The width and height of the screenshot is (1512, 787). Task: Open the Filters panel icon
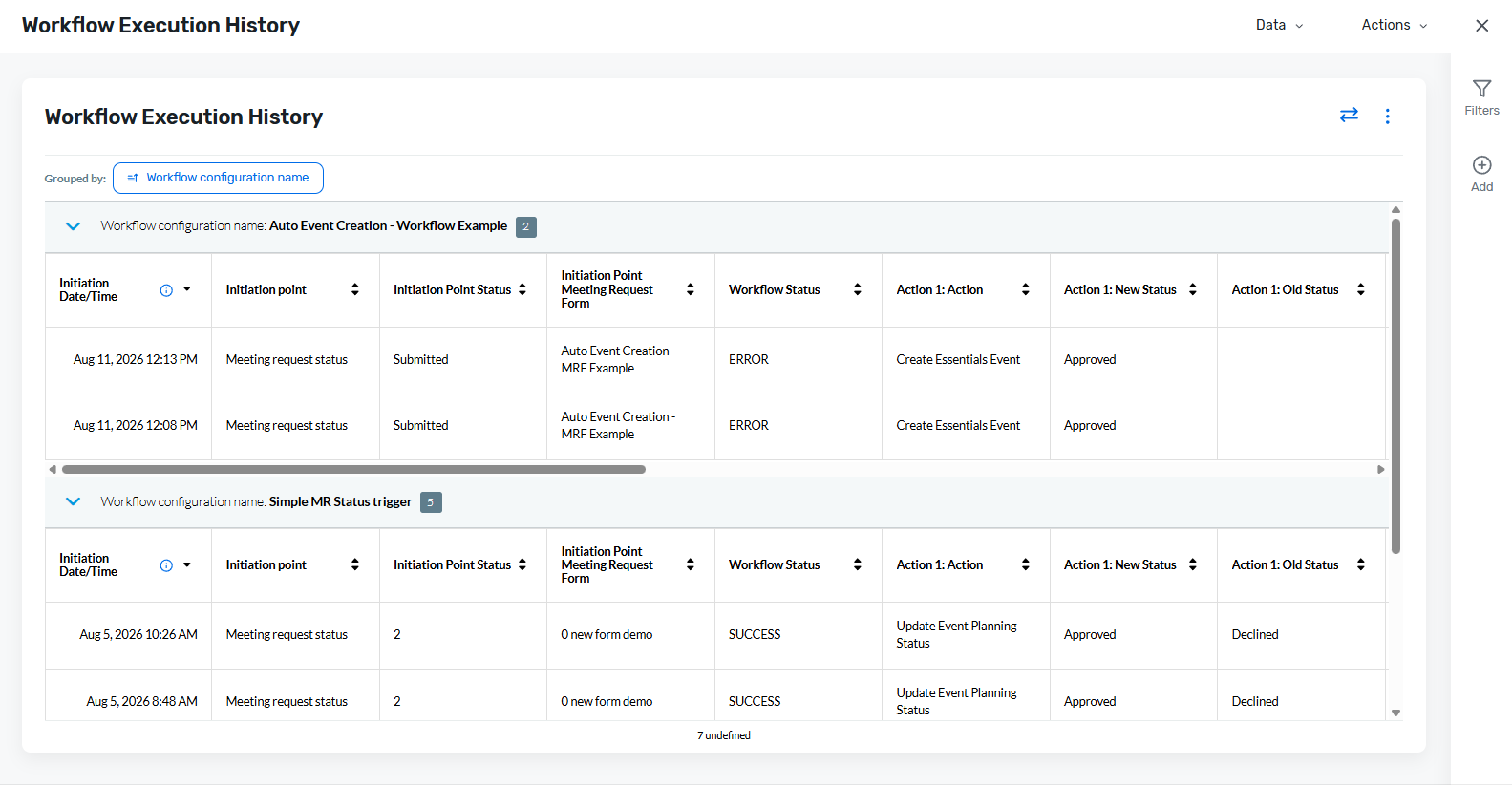1481,89
